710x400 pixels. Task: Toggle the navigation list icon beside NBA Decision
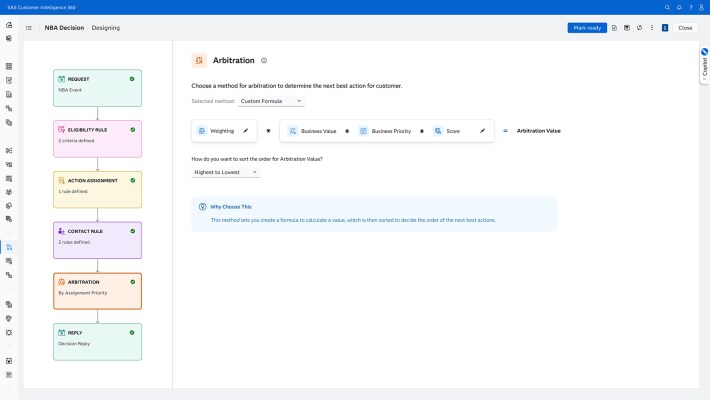click(28, 28)
